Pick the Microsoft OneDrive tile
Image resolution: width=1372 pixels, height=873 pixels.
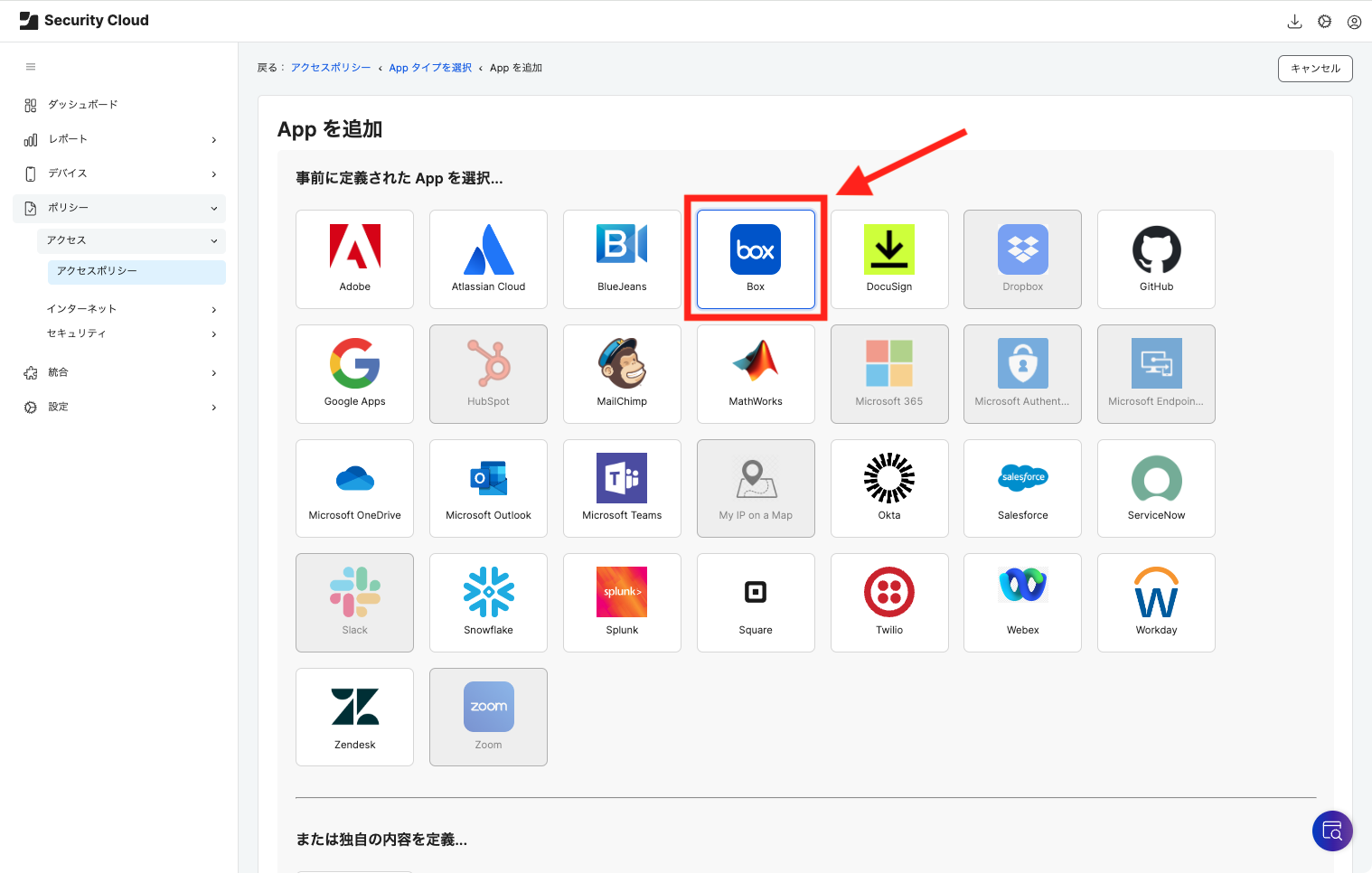354,488
